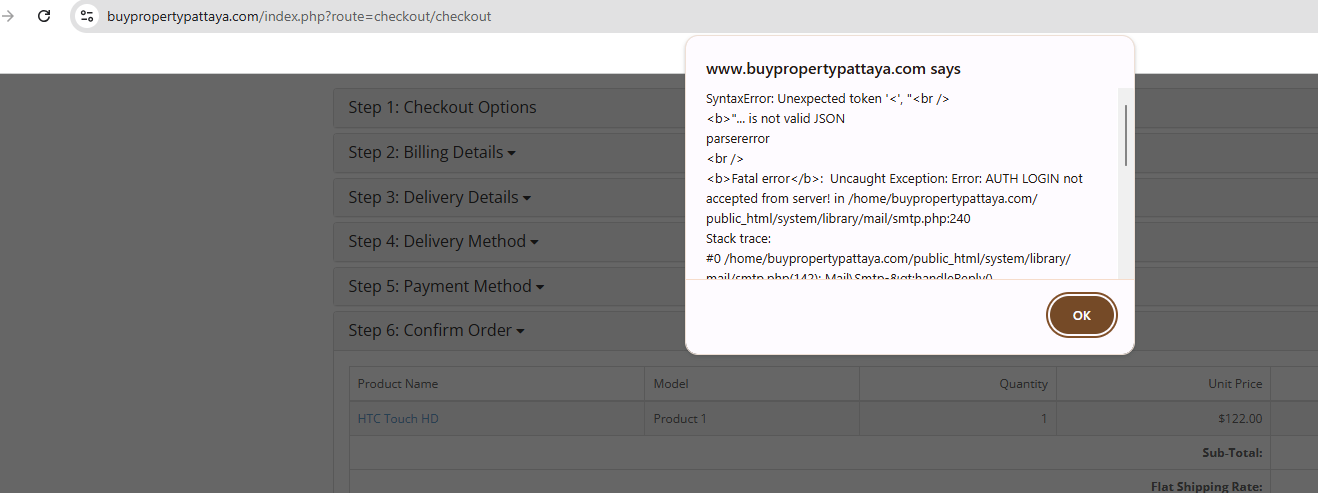Screen dimensions: 1318x493
Task: Open Step 1: Checkout Options panel
Action: point(442,108)
